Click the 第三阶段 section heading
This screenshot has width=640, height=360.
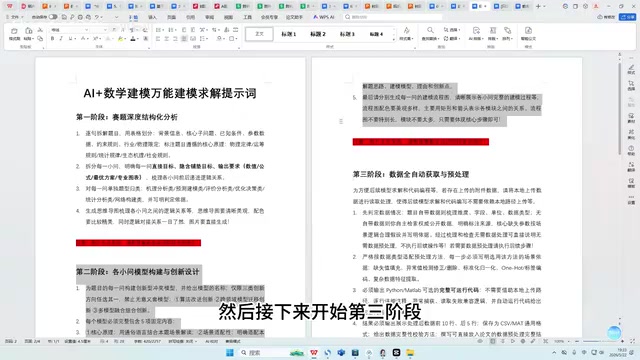[x=411, y=174]
